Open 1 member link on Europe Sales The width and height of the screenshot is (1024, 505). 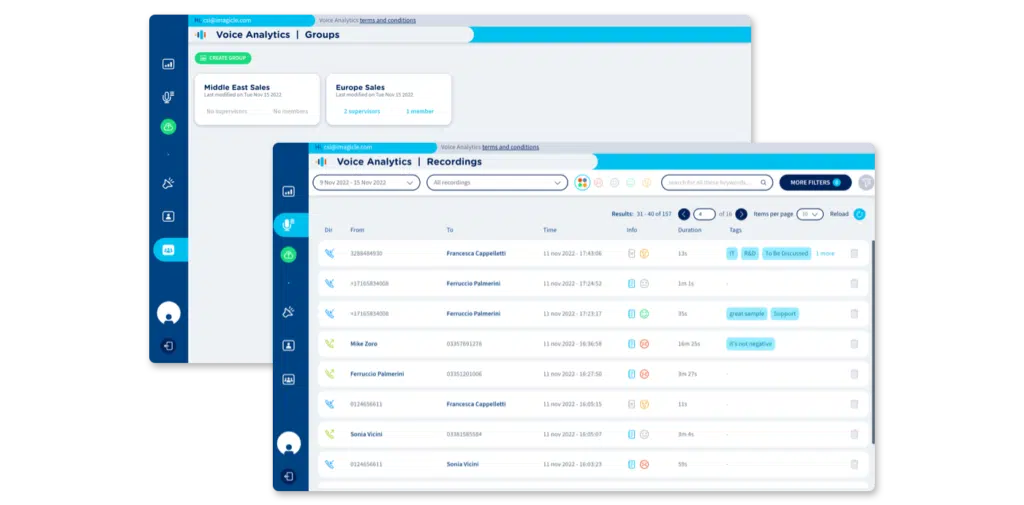(420, 112)
